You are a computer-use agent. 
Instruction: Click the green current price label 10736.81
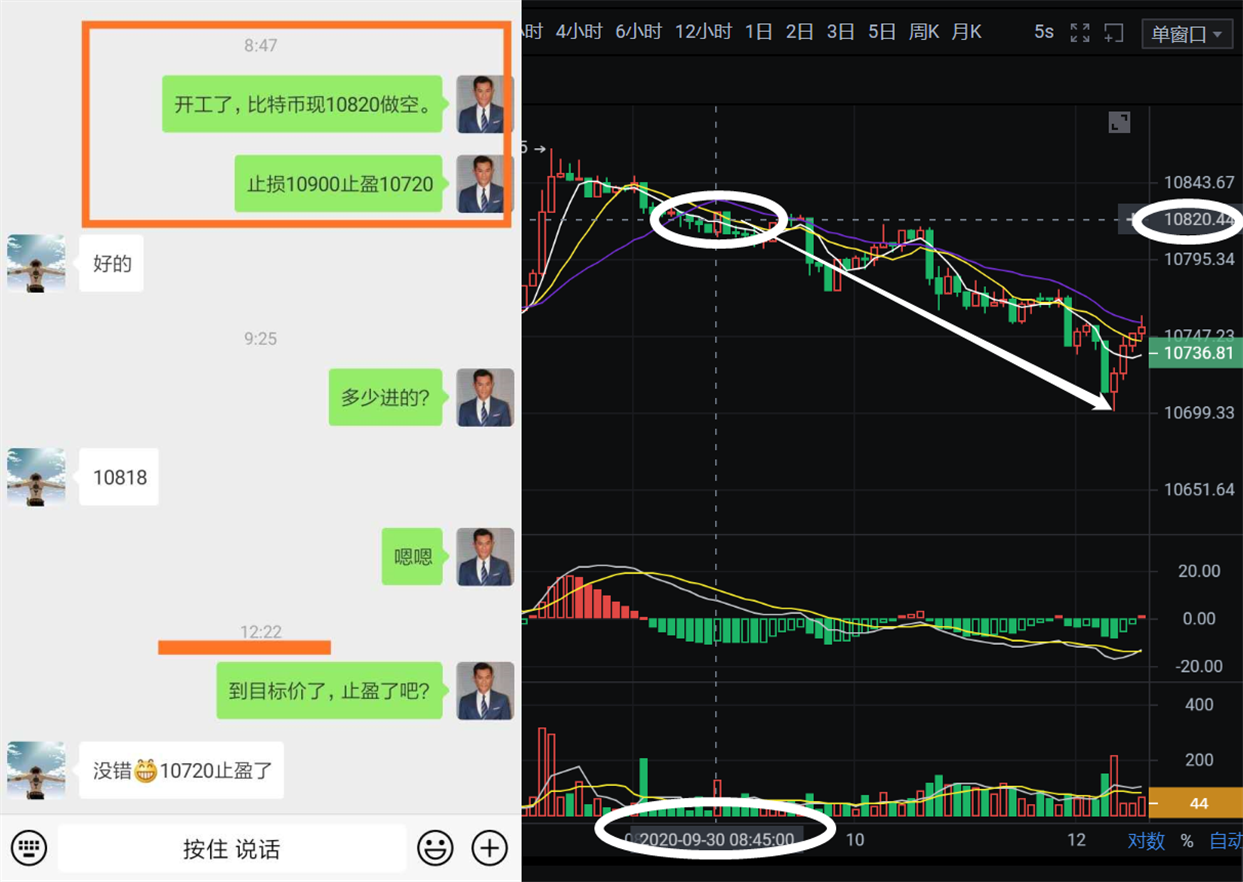[x=1196, y=352]
